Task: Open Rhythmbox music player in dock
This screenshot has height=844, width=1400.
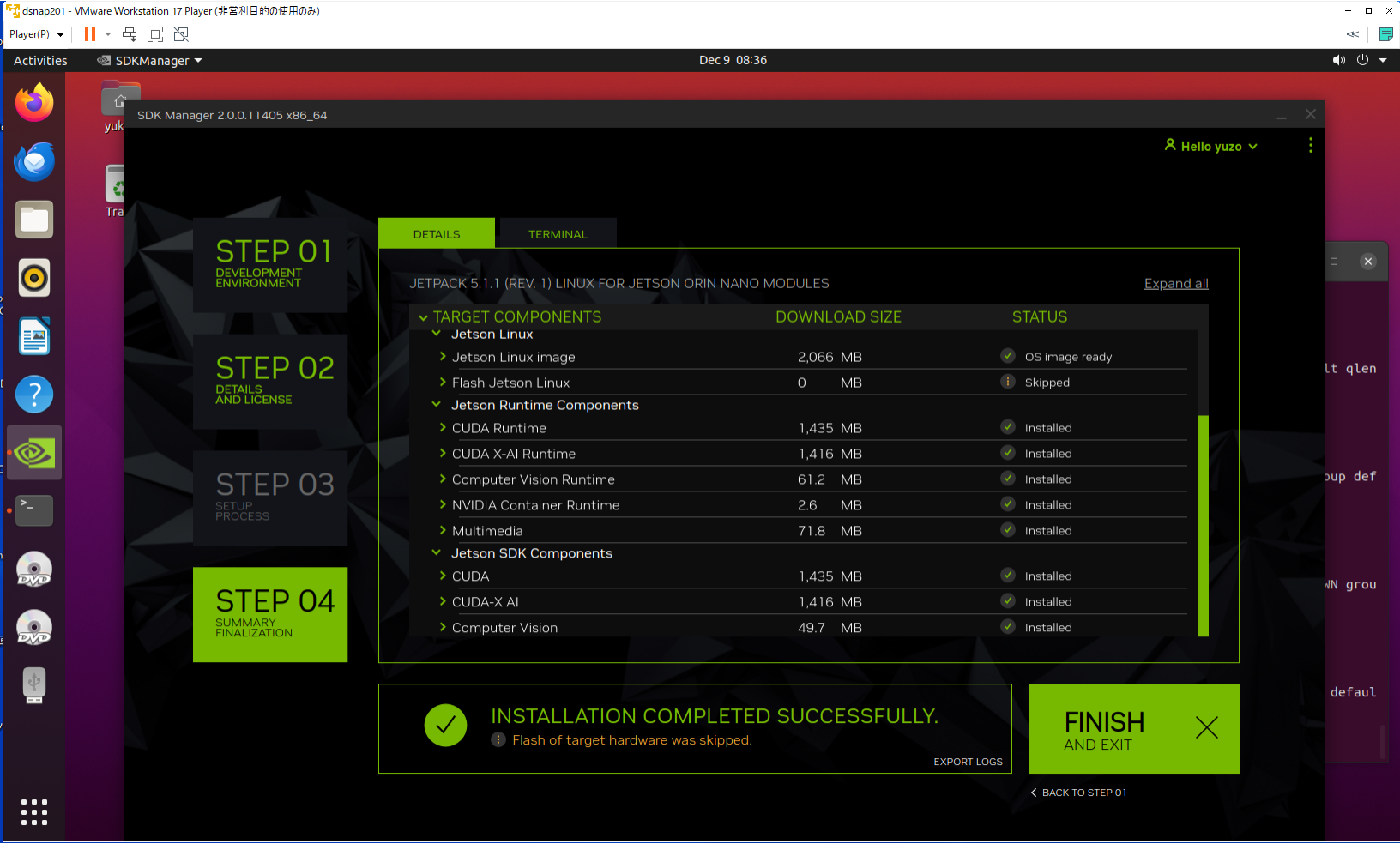Action: [34, 278]
